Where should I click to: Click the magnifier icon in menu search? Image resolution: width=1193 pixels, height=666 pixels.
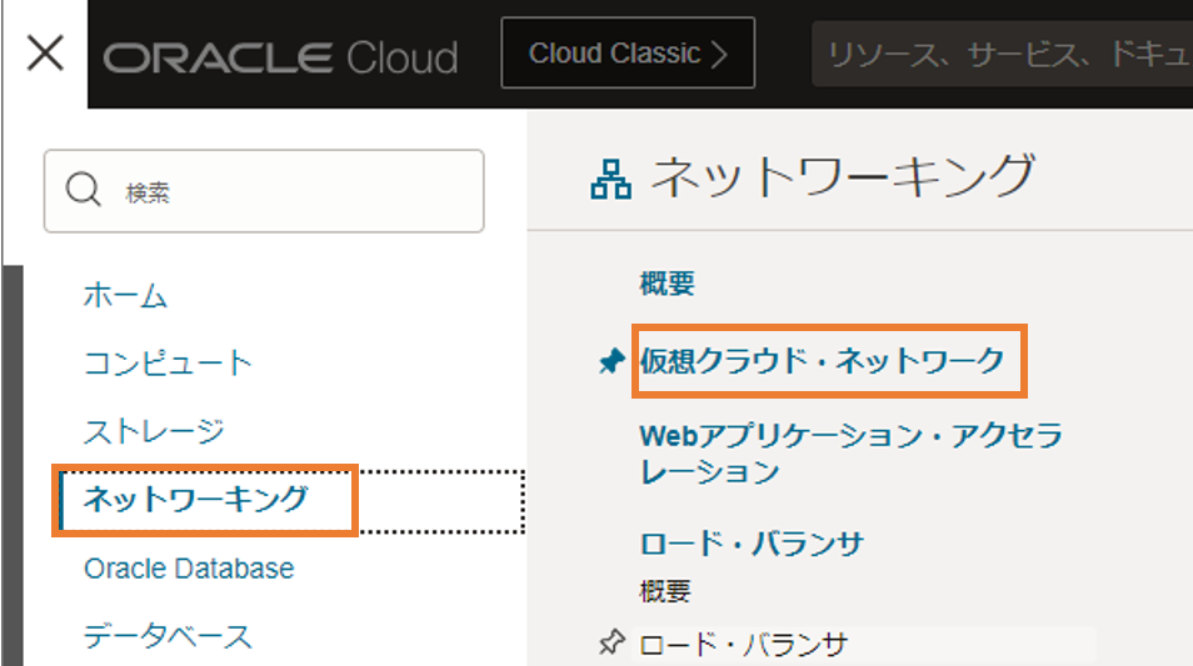(82, 190)
